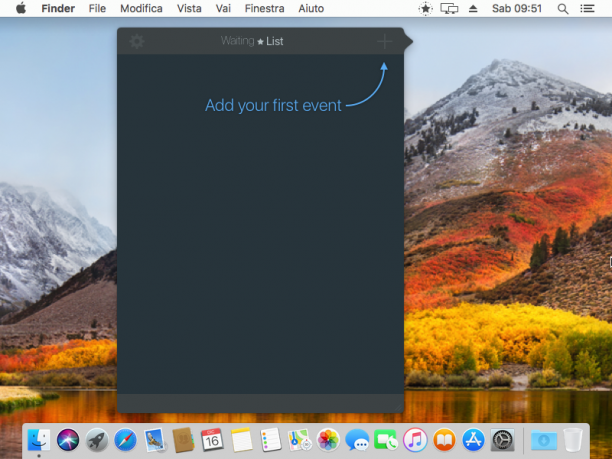Open FaceTime app in Dock

(x=386, y=440)
